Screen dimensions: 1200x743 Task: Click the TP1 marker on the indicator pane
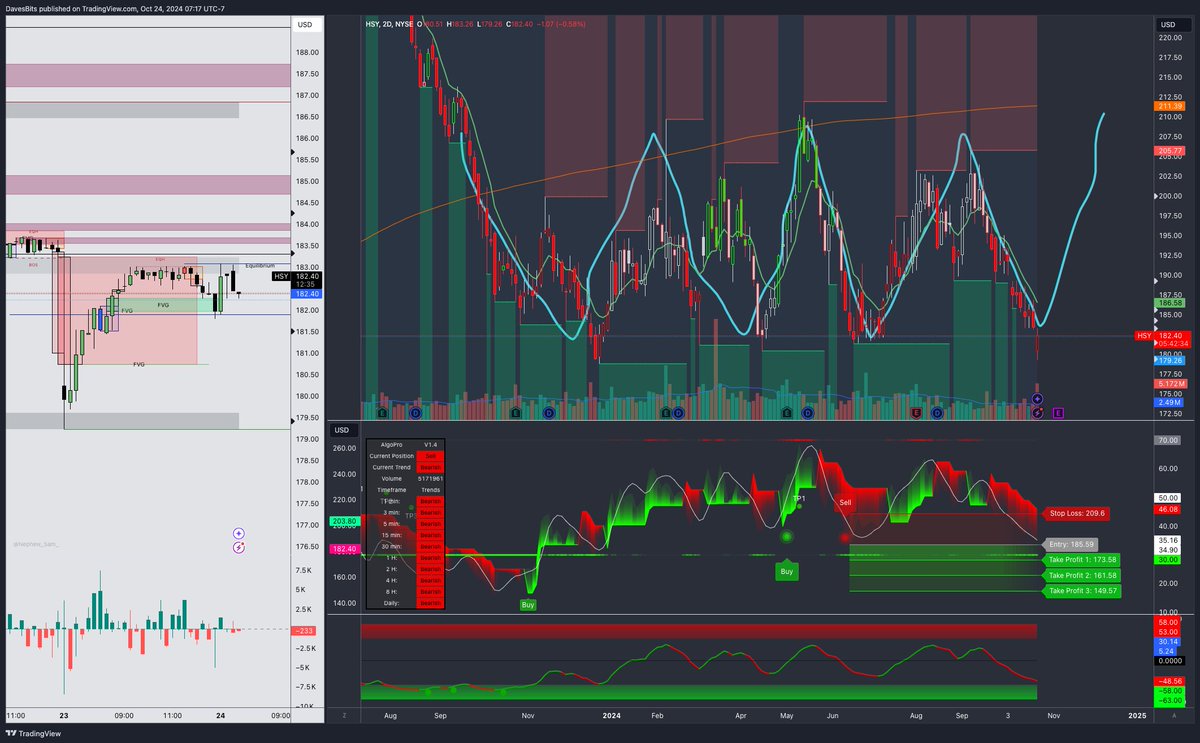(x=798, y=498)
